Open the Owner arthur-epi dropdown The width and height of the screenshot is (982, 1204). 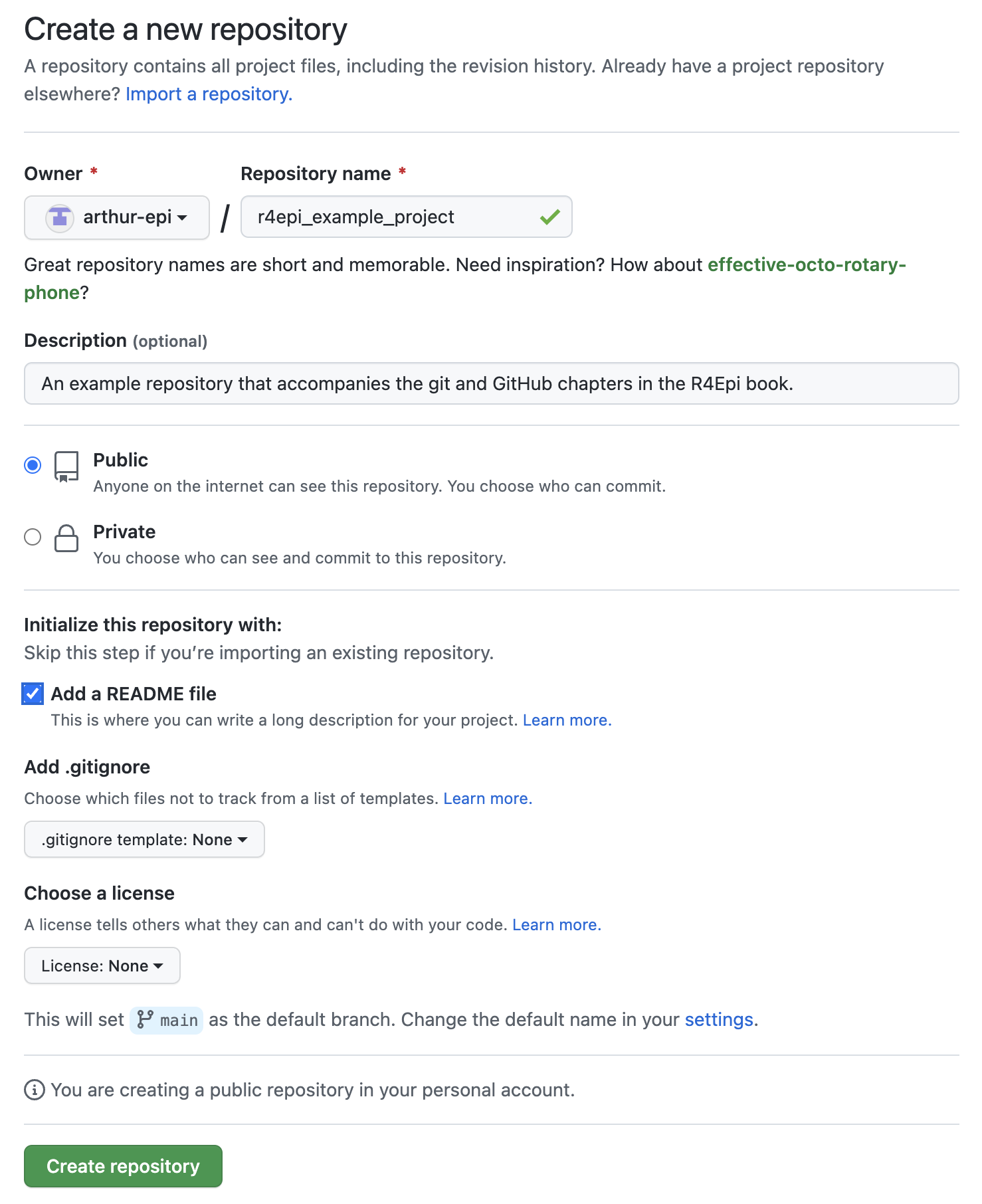[117, 217]
